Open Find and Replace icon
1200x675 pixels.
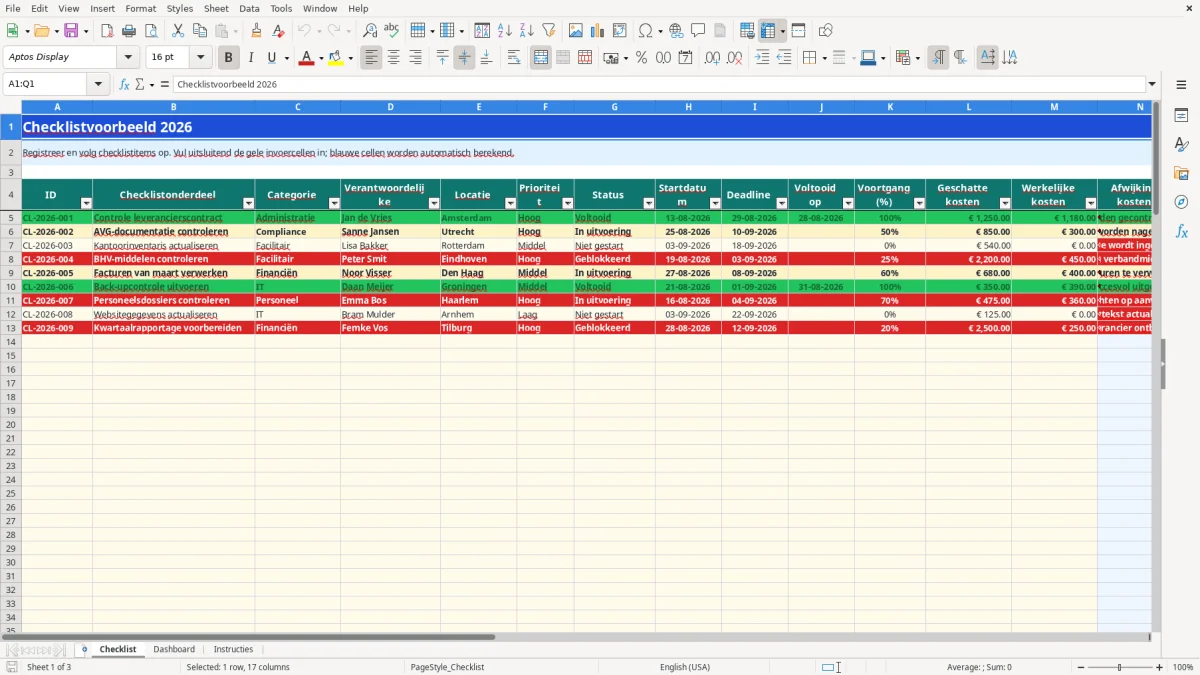pyautogui.click(x=370, y=31)
